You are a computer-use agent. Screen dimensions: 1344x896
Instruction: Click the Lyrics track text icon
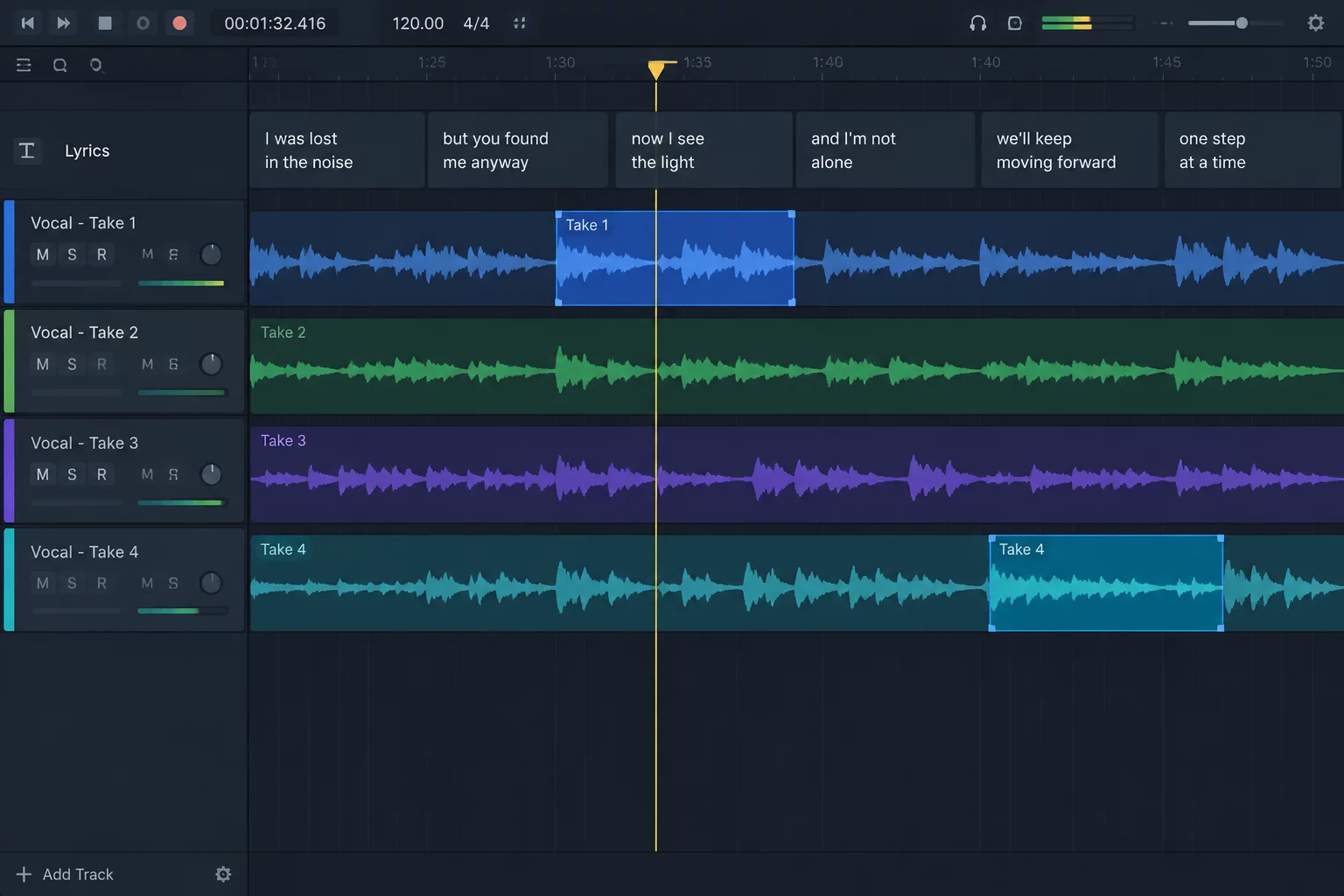click(27, 150)
